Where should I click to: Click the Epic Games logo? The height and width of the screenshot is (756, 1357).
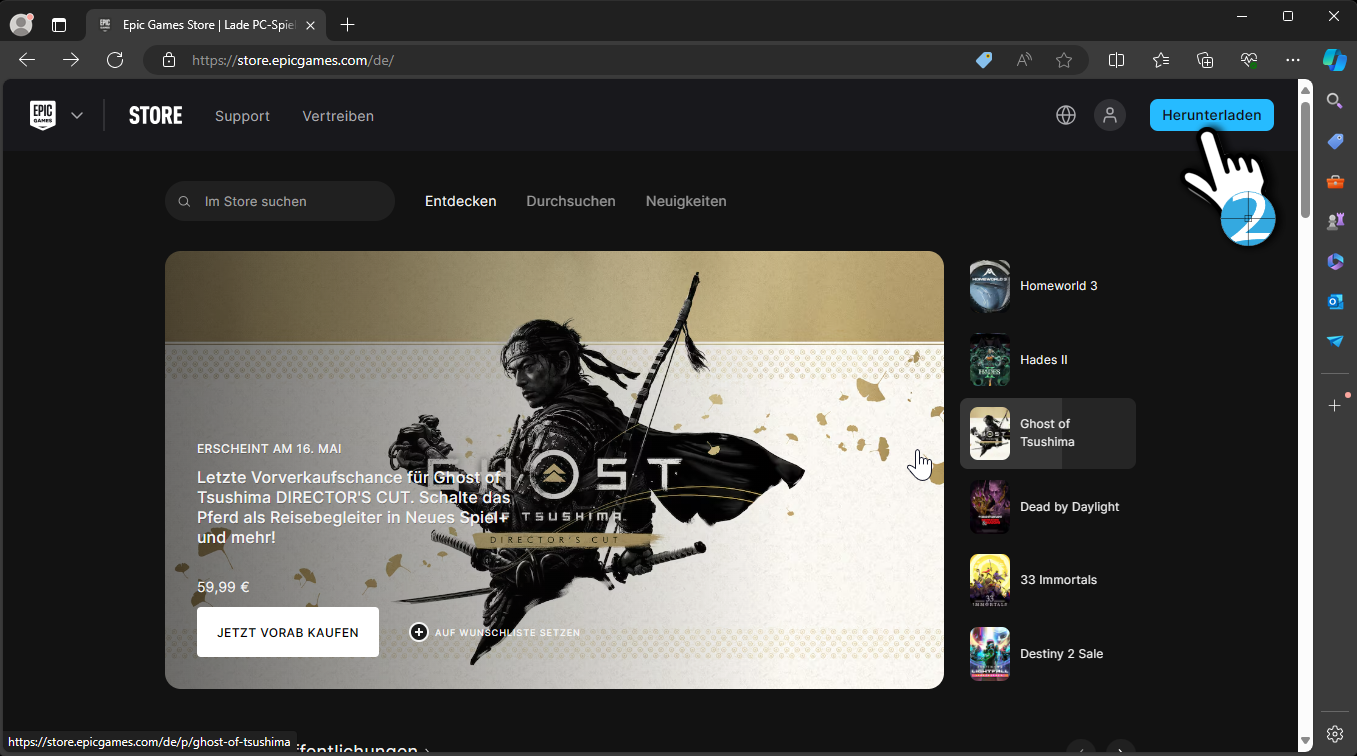tap(43, 115)
